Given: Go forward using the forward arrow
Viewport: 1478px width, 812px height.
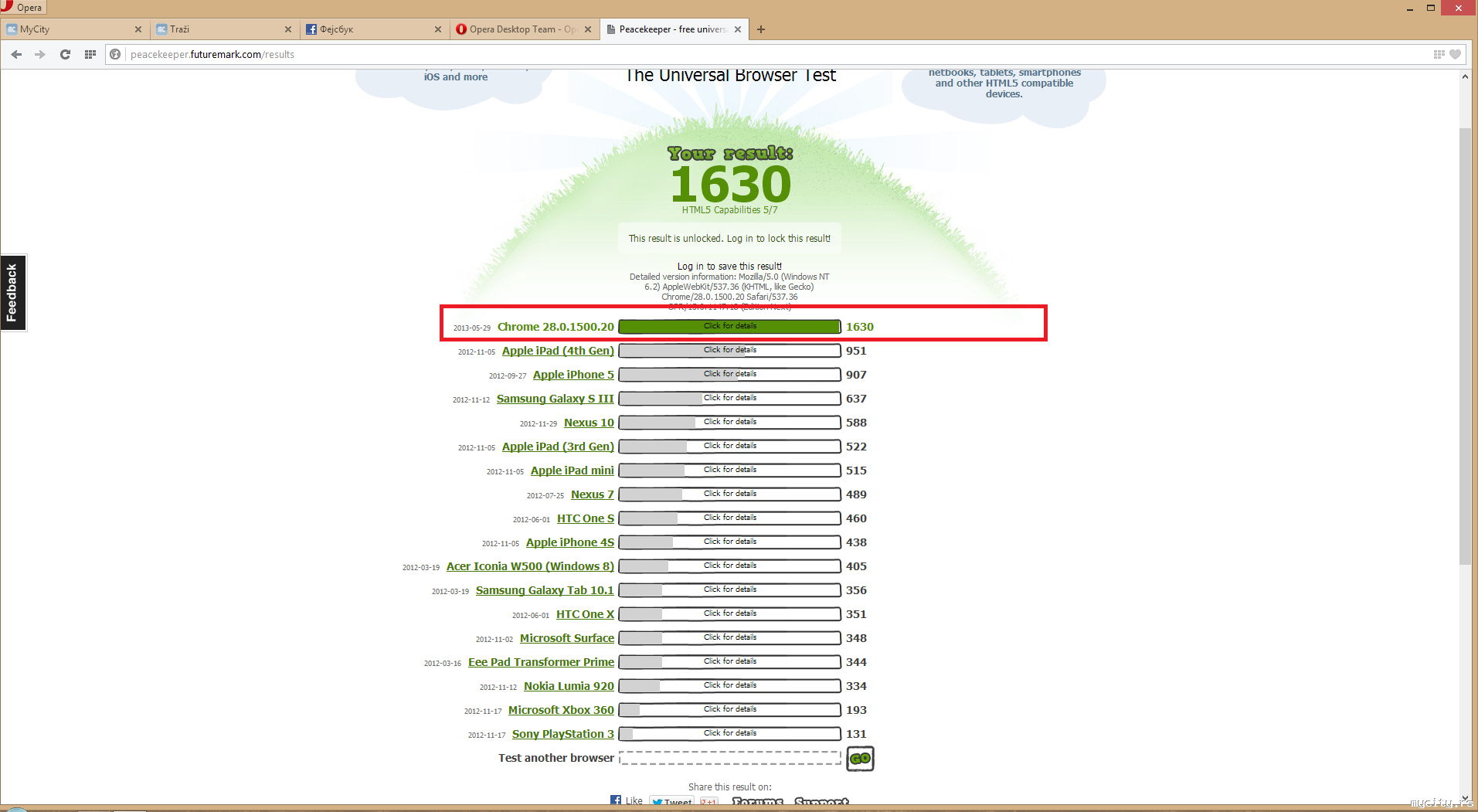Looking at the screenshot, I should (40, 54).
